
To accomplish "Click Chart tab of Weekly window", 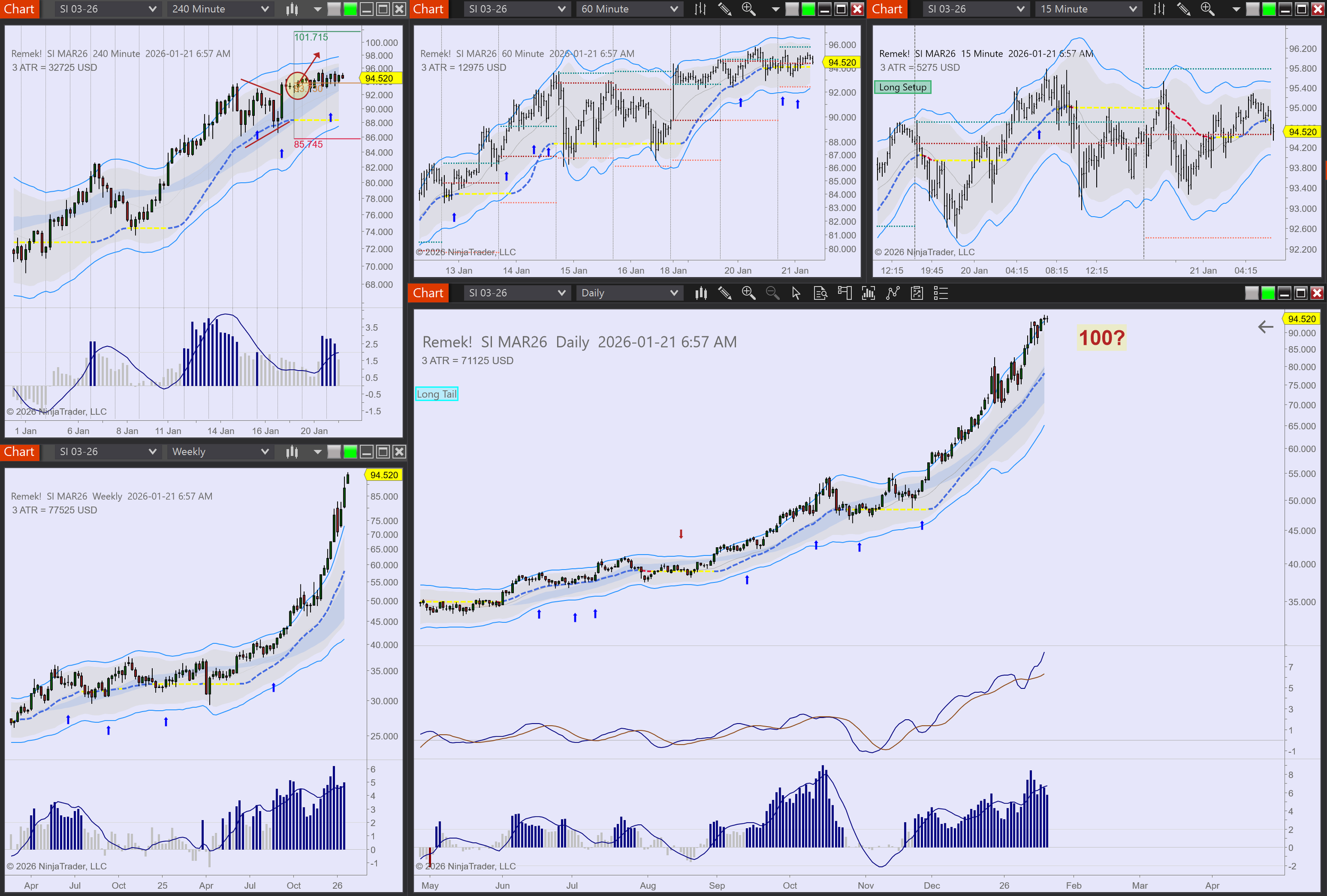I will [x=20, y=452].
